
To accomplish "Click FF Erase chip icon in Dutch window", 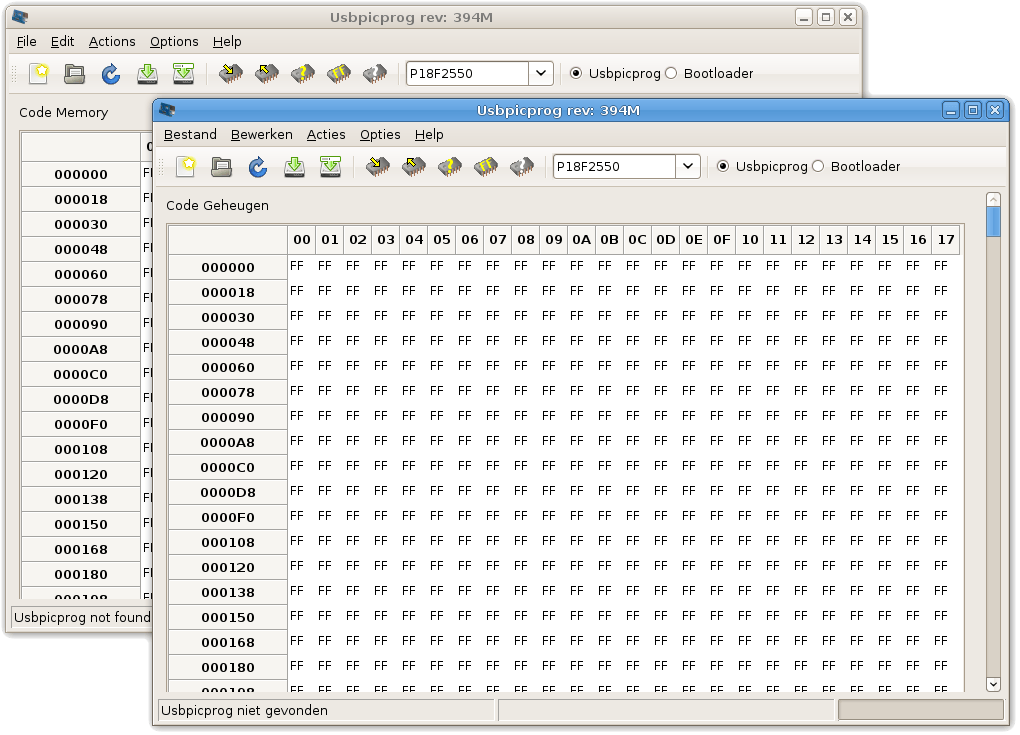I will [x=486, y=167].
